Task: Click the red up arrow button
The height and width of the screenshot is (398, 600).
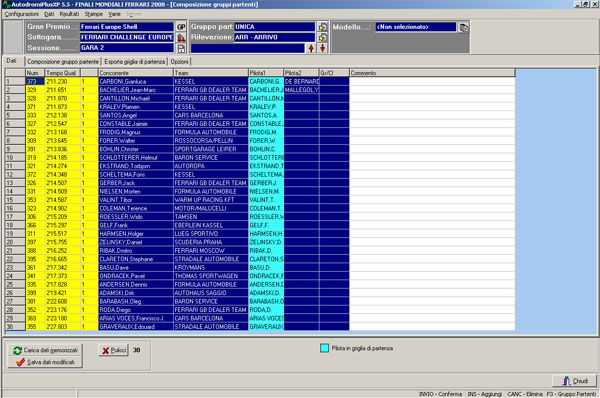Action: pyautogui.click(x=311, y=48)
